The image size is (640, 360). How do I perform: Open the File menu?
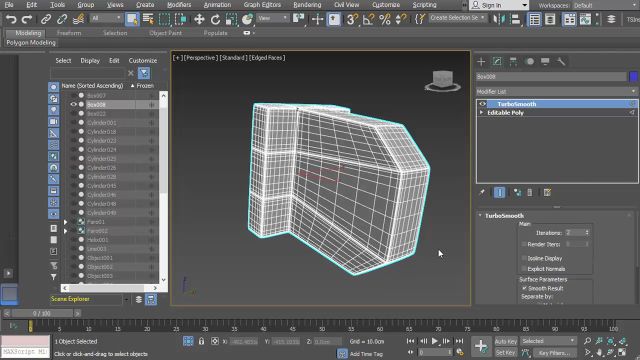point(9,5)
